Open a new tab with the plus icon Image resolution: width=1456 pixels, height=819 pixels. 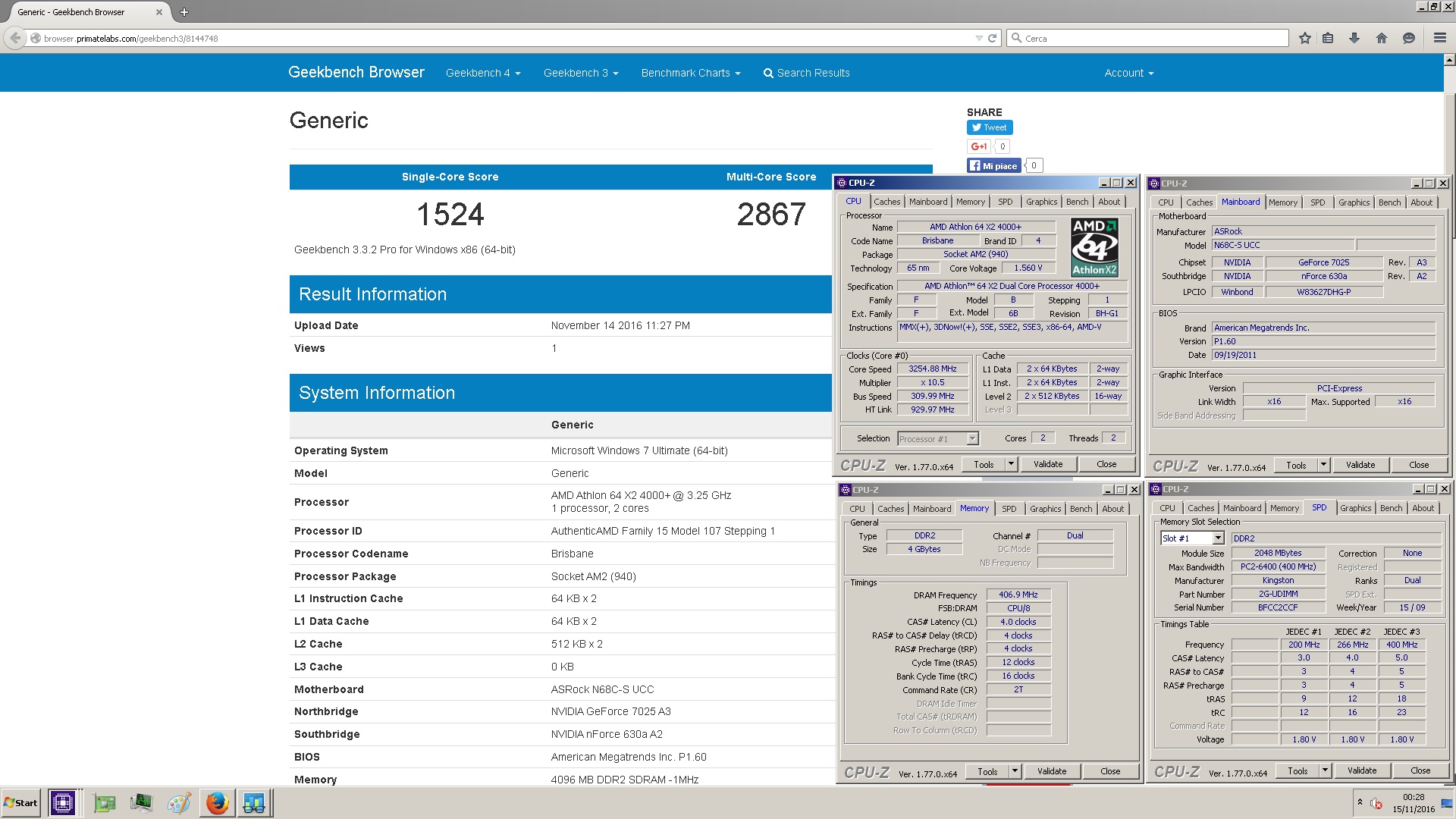click(184, 12)
